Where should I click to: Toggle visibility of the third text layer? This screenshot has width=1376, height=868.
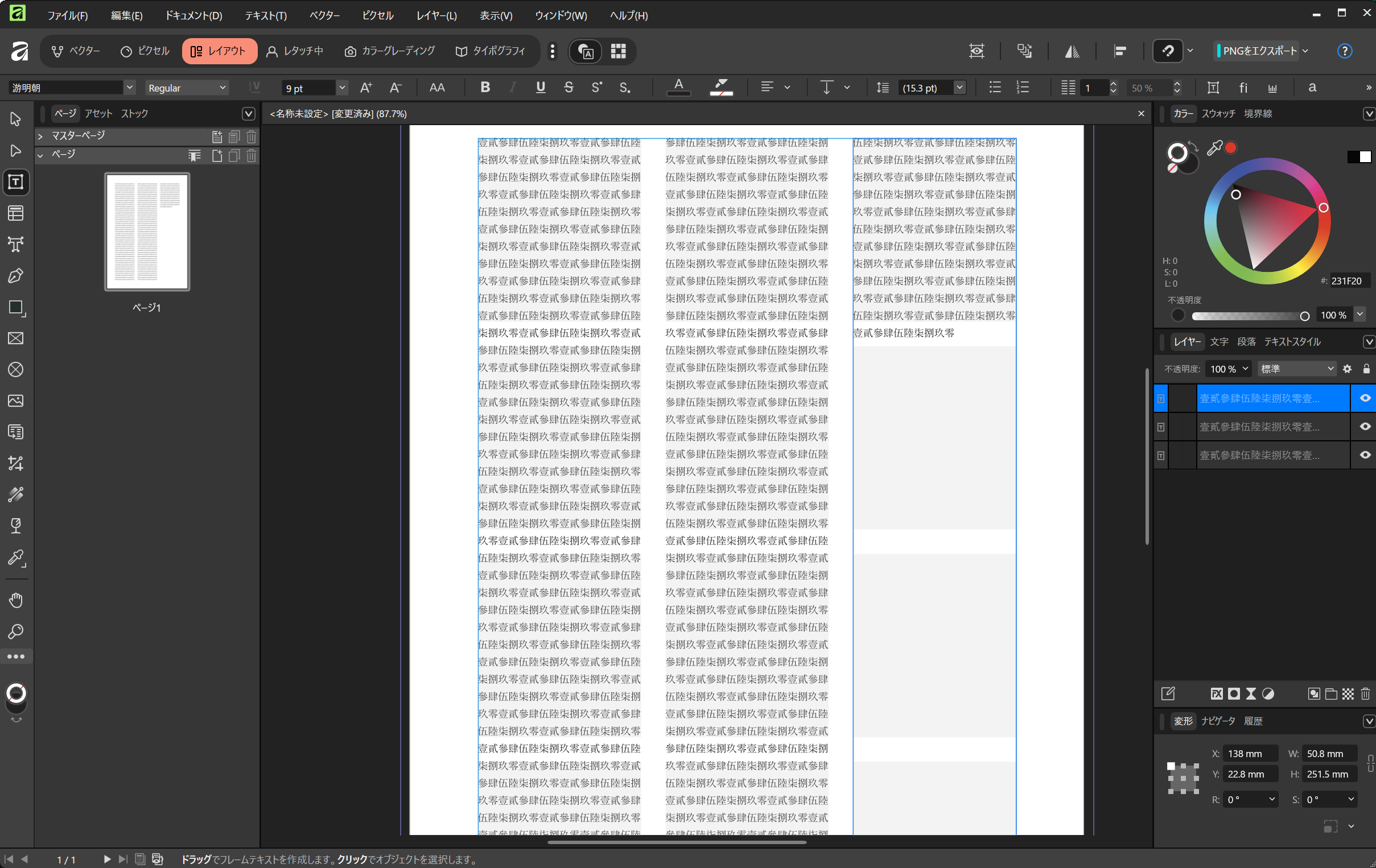(x=1365, y=455)
